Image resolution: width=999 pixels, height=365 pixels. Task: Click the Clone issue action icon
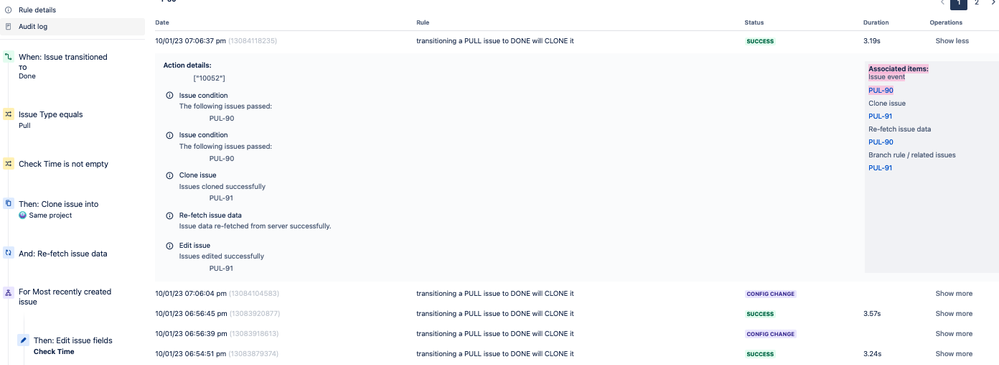pos(8,204)
